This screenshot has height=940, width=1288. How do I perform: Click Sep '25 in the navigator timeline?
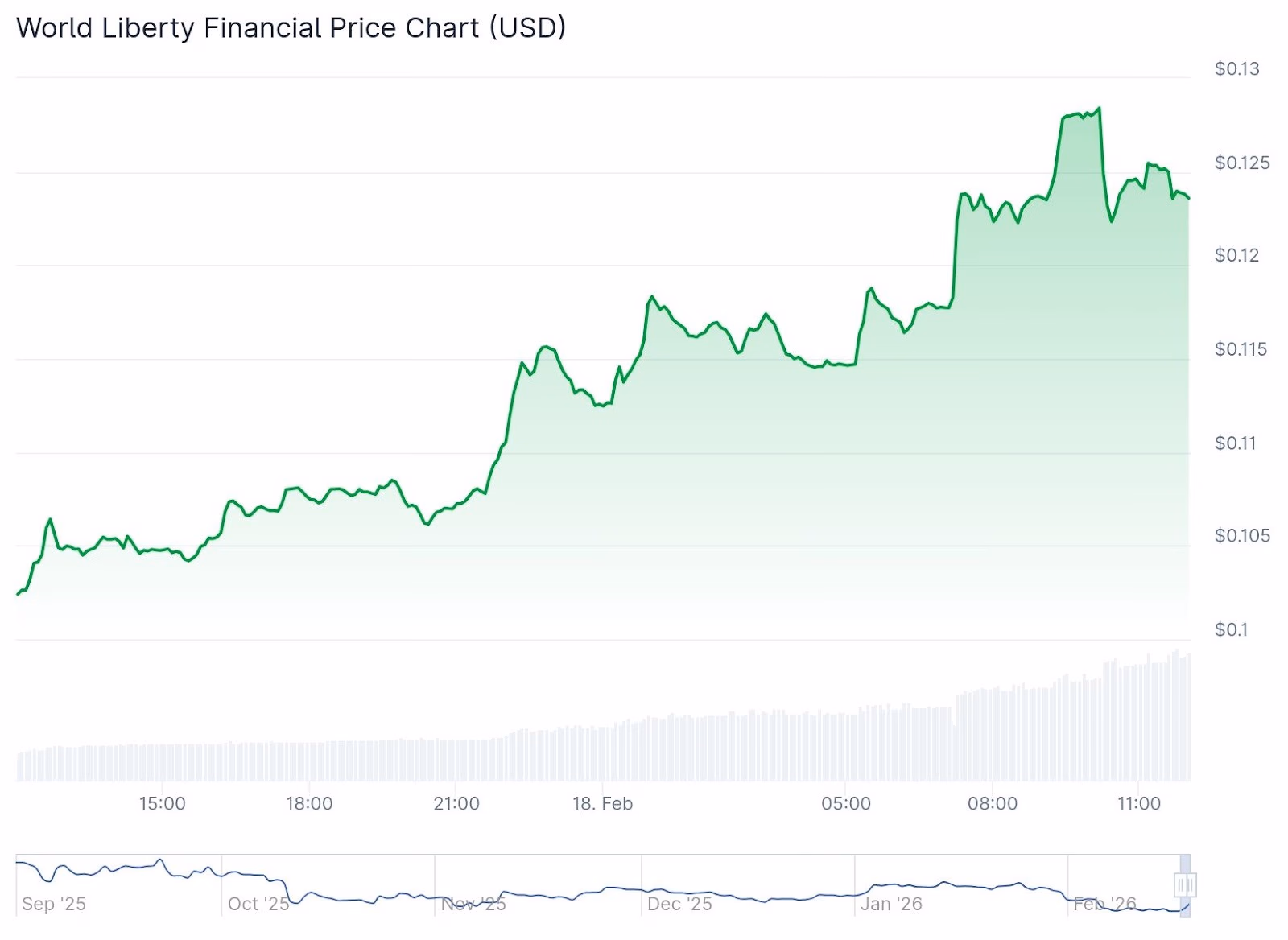(54, 904)
